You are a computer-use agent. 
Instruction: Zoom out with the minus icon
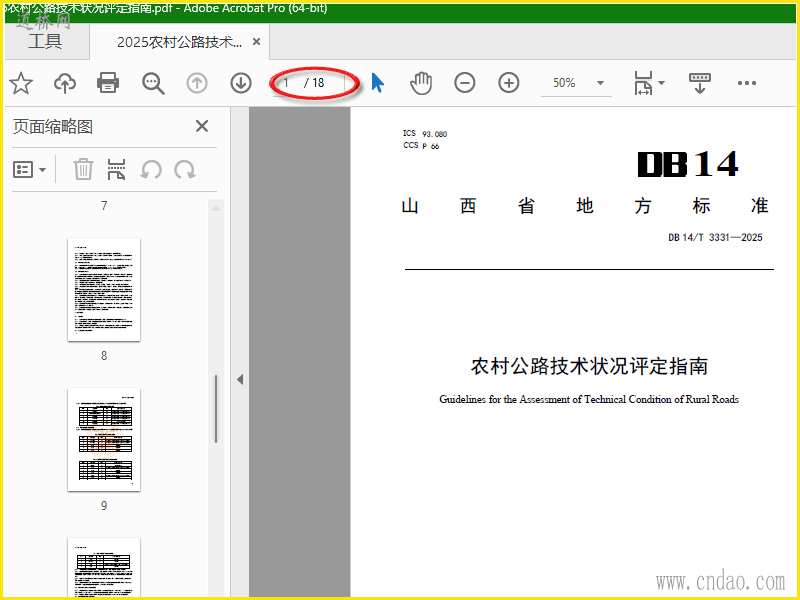coord(465,83)
